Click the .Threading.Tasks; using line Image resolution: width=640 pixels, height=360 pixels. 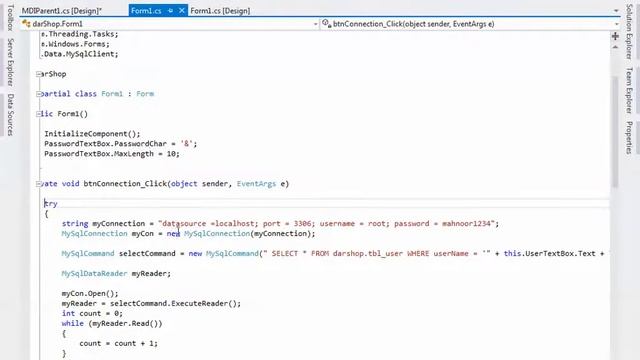[x=80, y=34]
